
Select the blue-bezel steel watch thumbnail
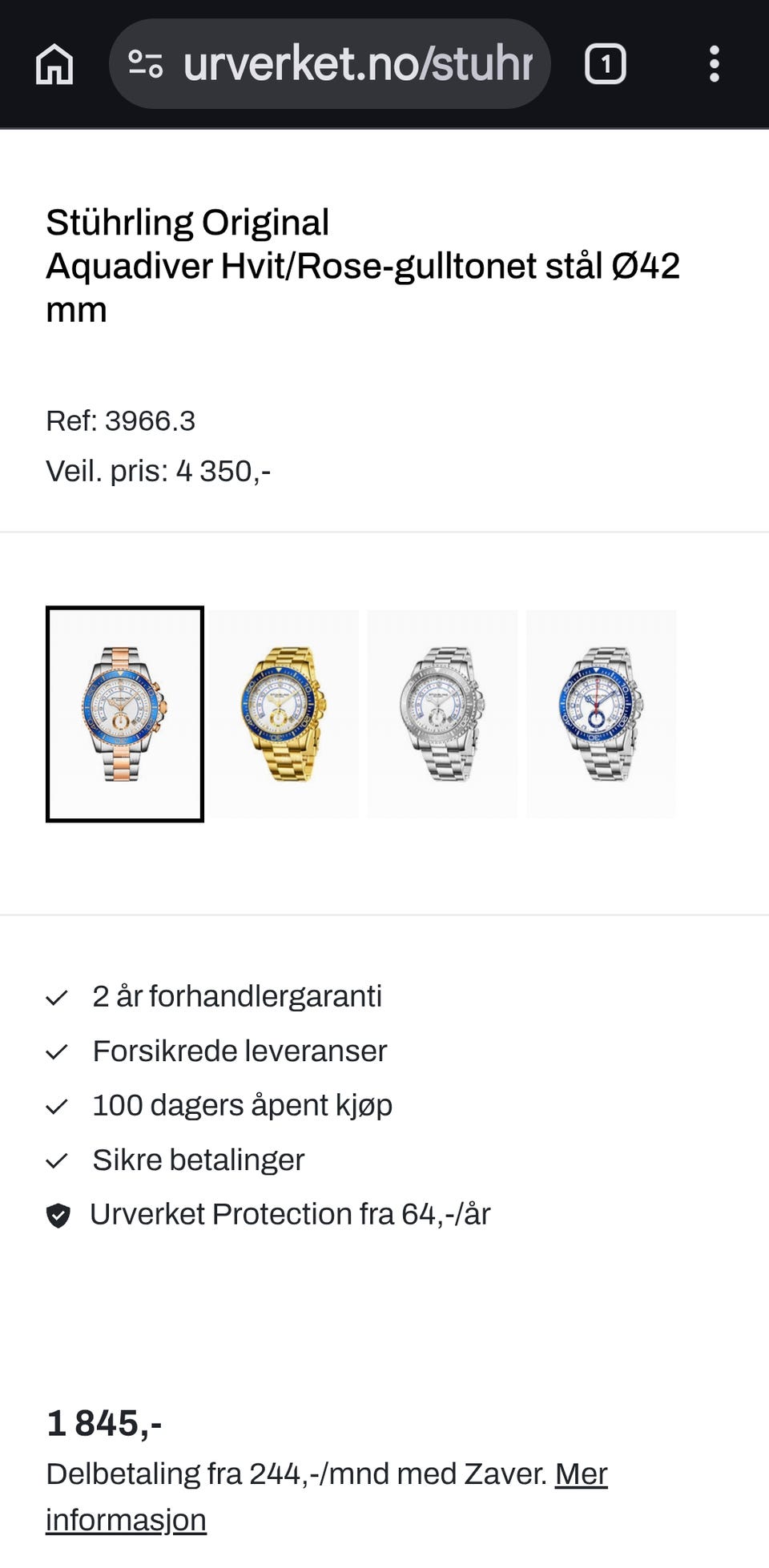601,714
